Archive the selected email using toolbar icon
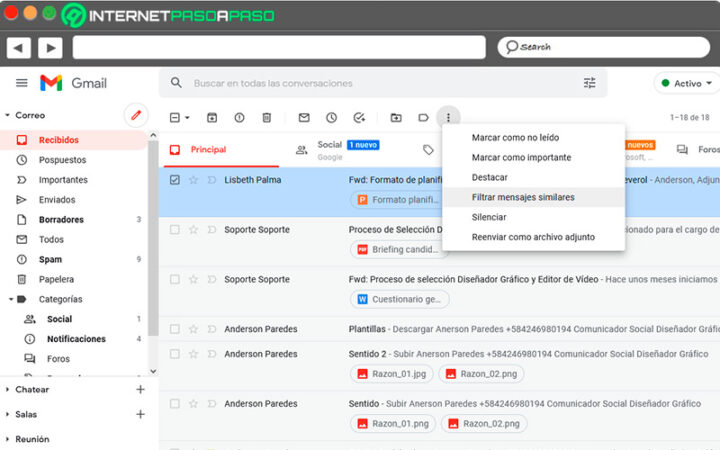 click(212, 118)
